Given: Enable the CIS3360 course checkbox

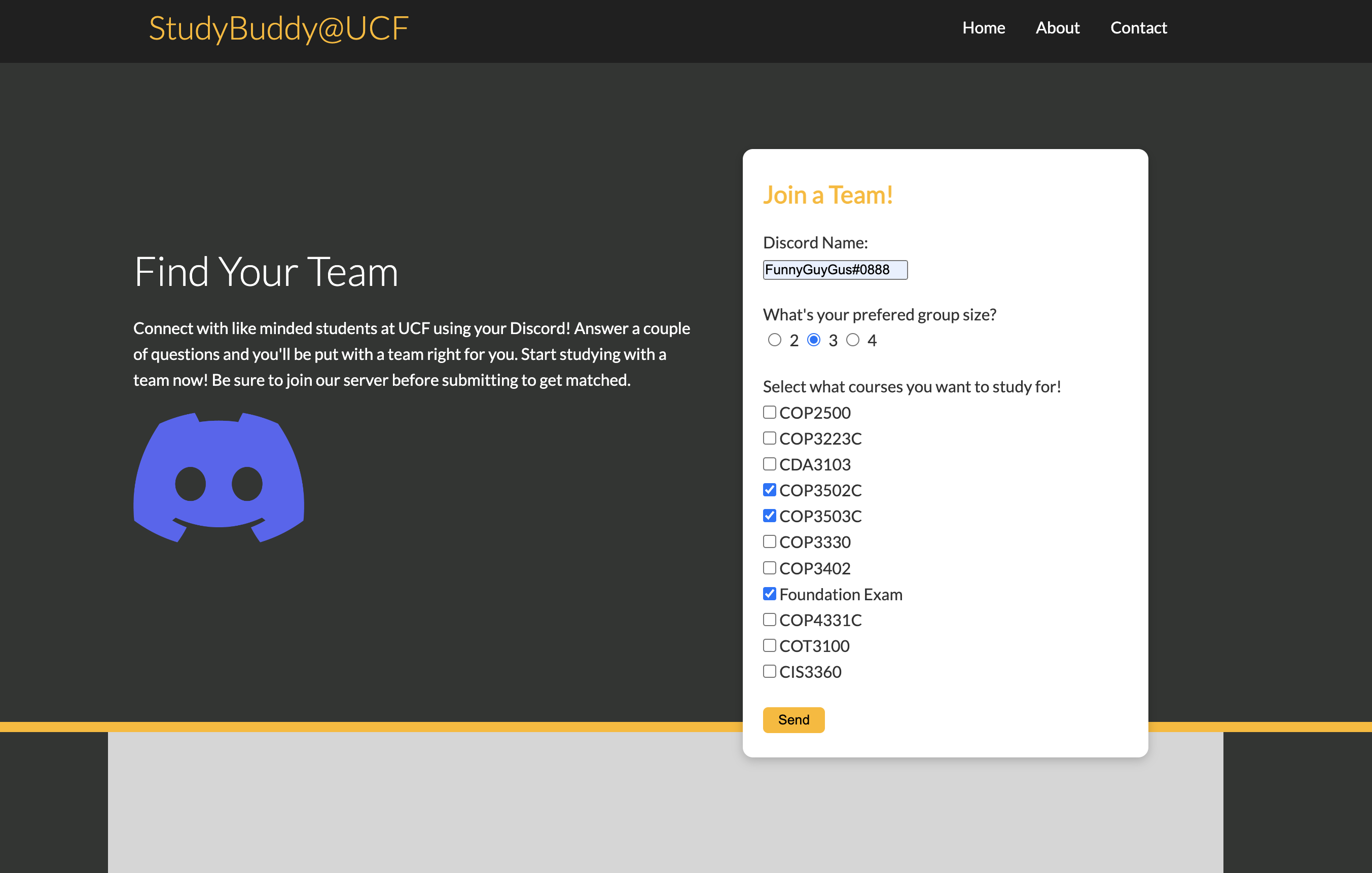Looking at the screenshot, I should click(x=769, y=671).
